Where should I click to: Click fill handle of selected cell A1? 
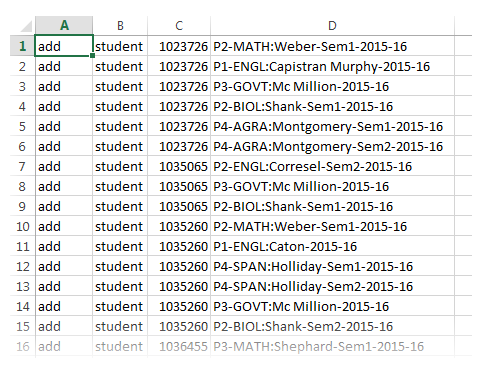pyautogui.click(x=92, y=55)
